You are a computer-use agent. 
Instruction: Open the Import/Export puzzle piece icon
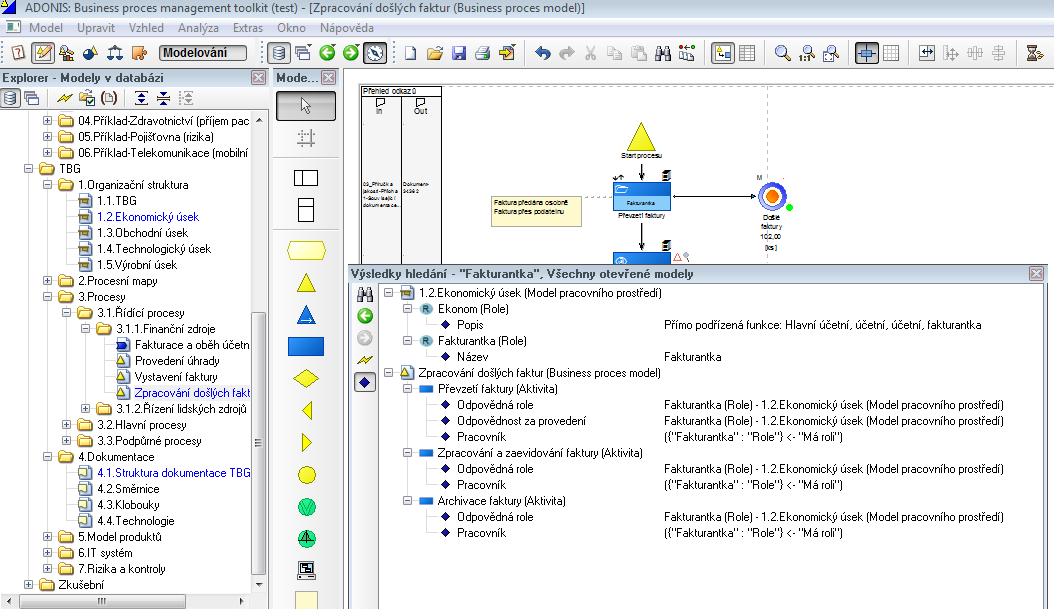point(139,52)
